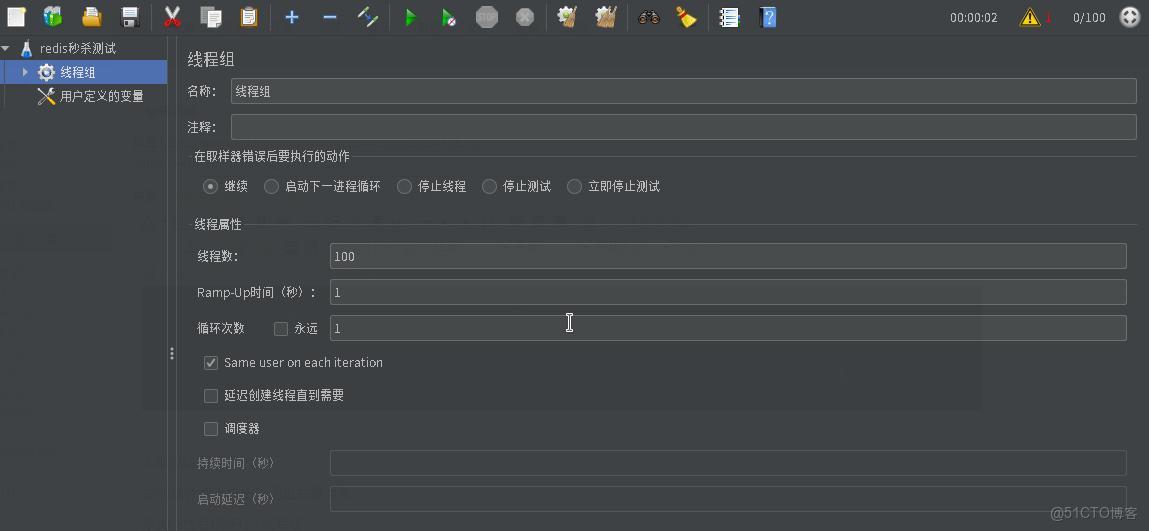Click the 启动延迟（秒） input field
Viewport: 1149px width, 531px height.
pyautogui.click(x=728, y=498)
